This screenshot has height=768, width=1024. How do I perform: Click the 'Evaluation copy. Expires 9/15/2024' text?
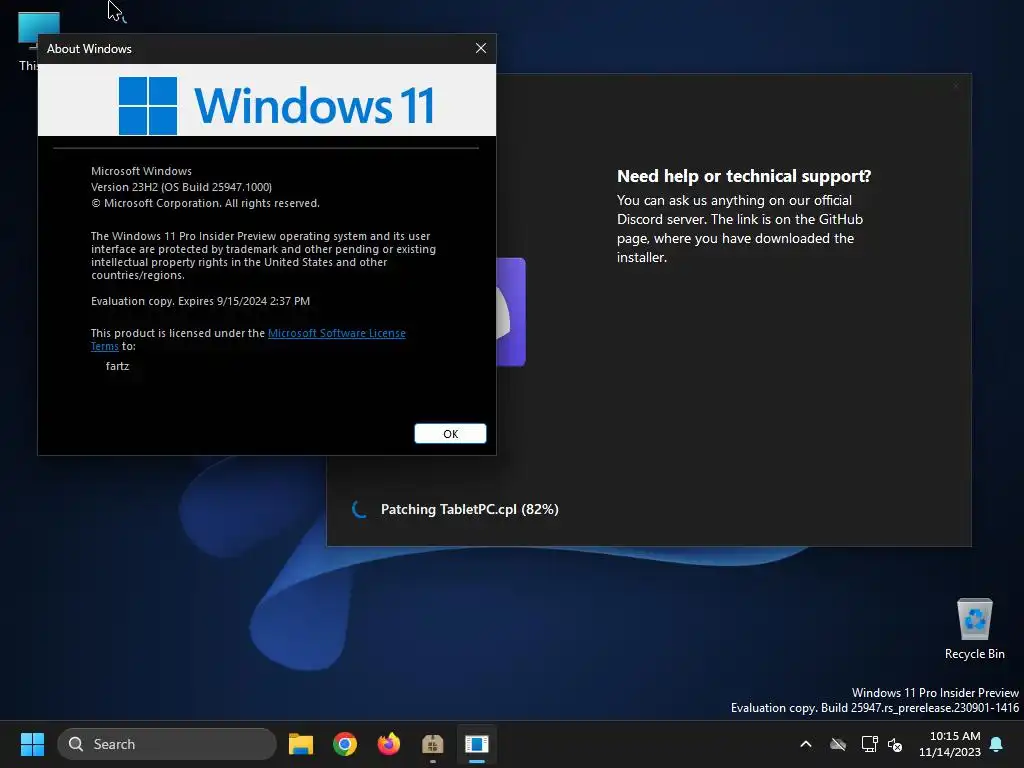[200, 301]
